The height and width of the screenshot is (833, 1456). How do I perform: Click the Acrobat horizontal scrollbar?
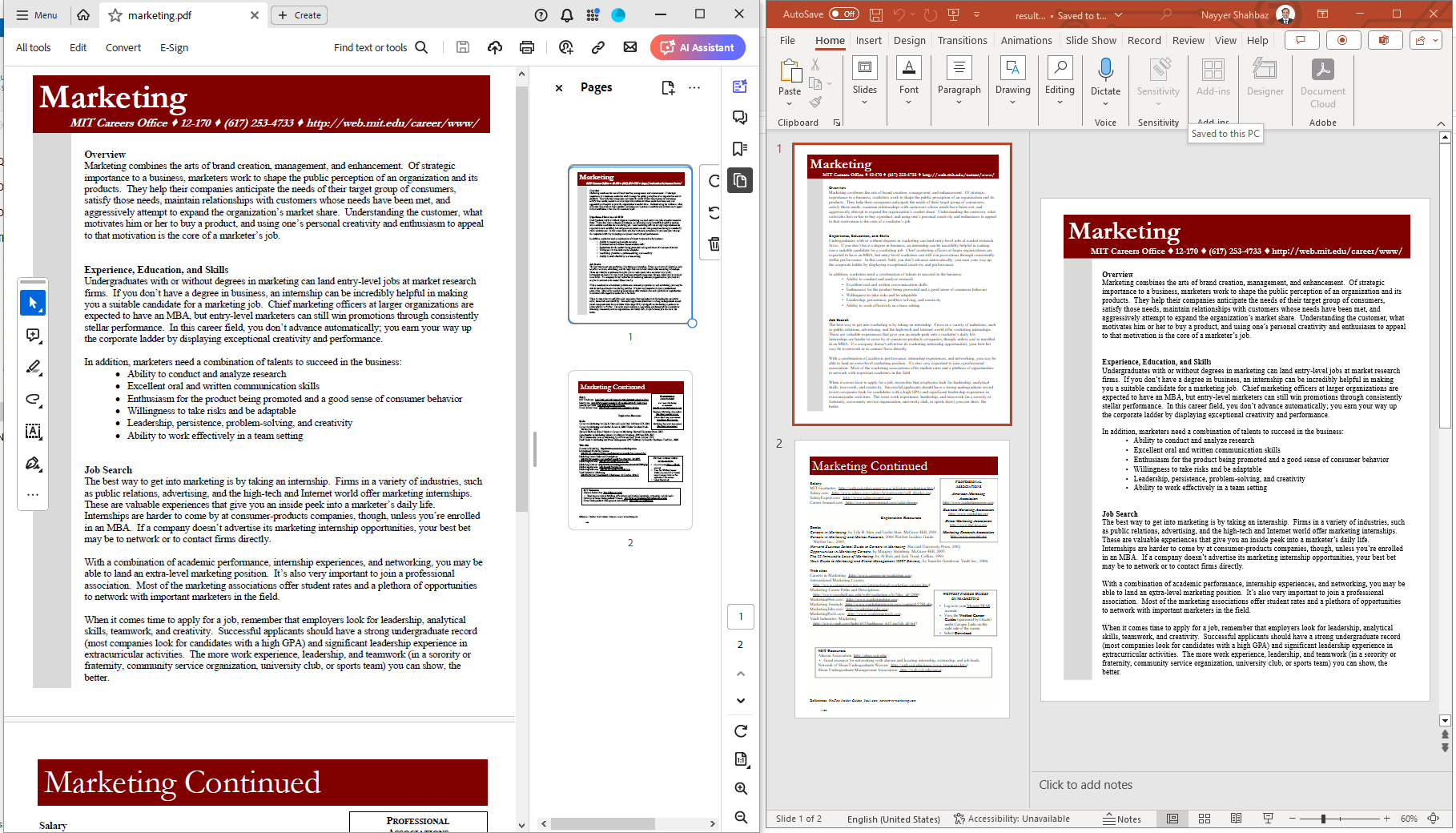602,823
